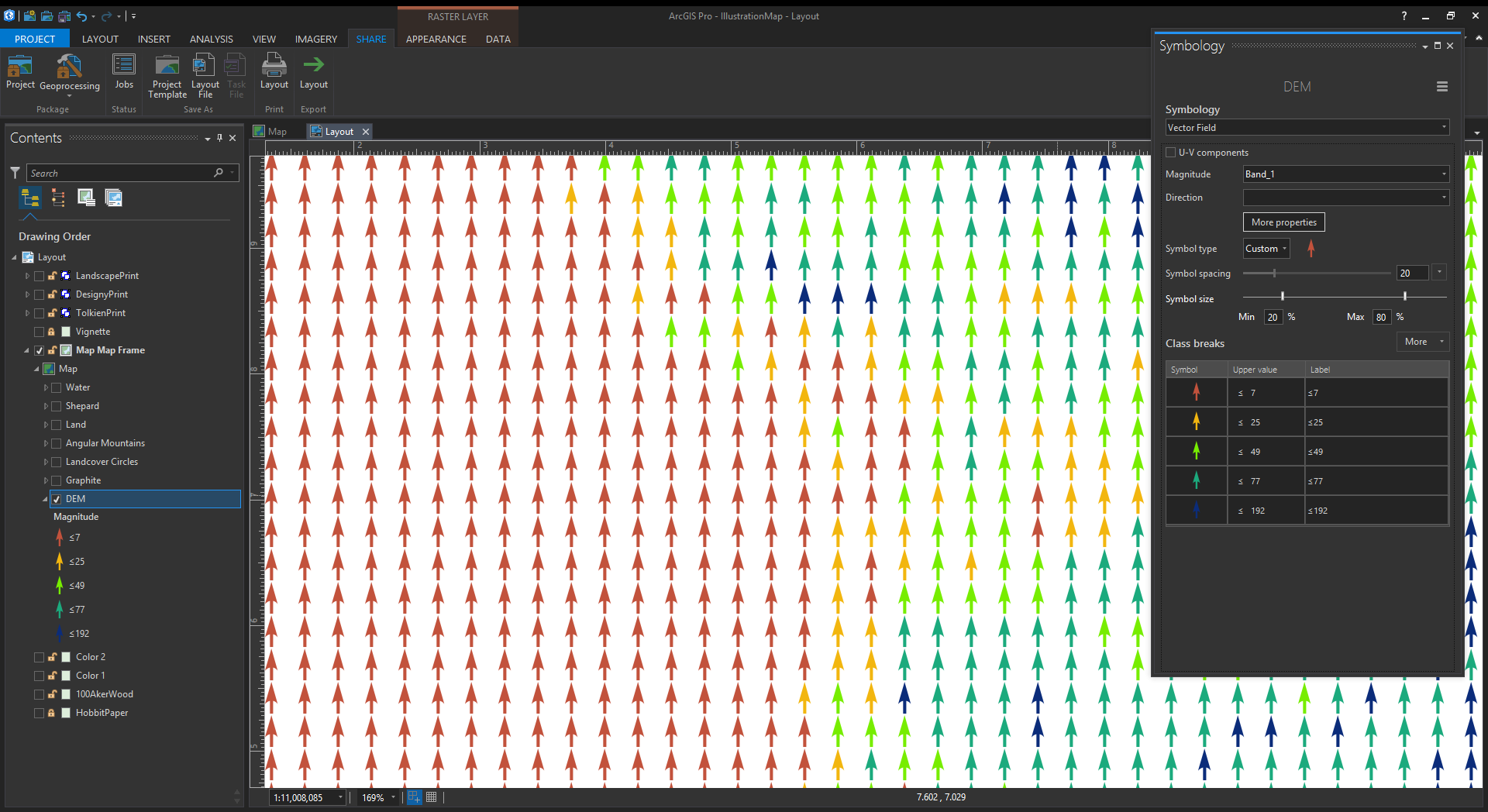
Task: Expand the LandscapePrint tree item
Action: pyautogui.click(x=27, y=276)
